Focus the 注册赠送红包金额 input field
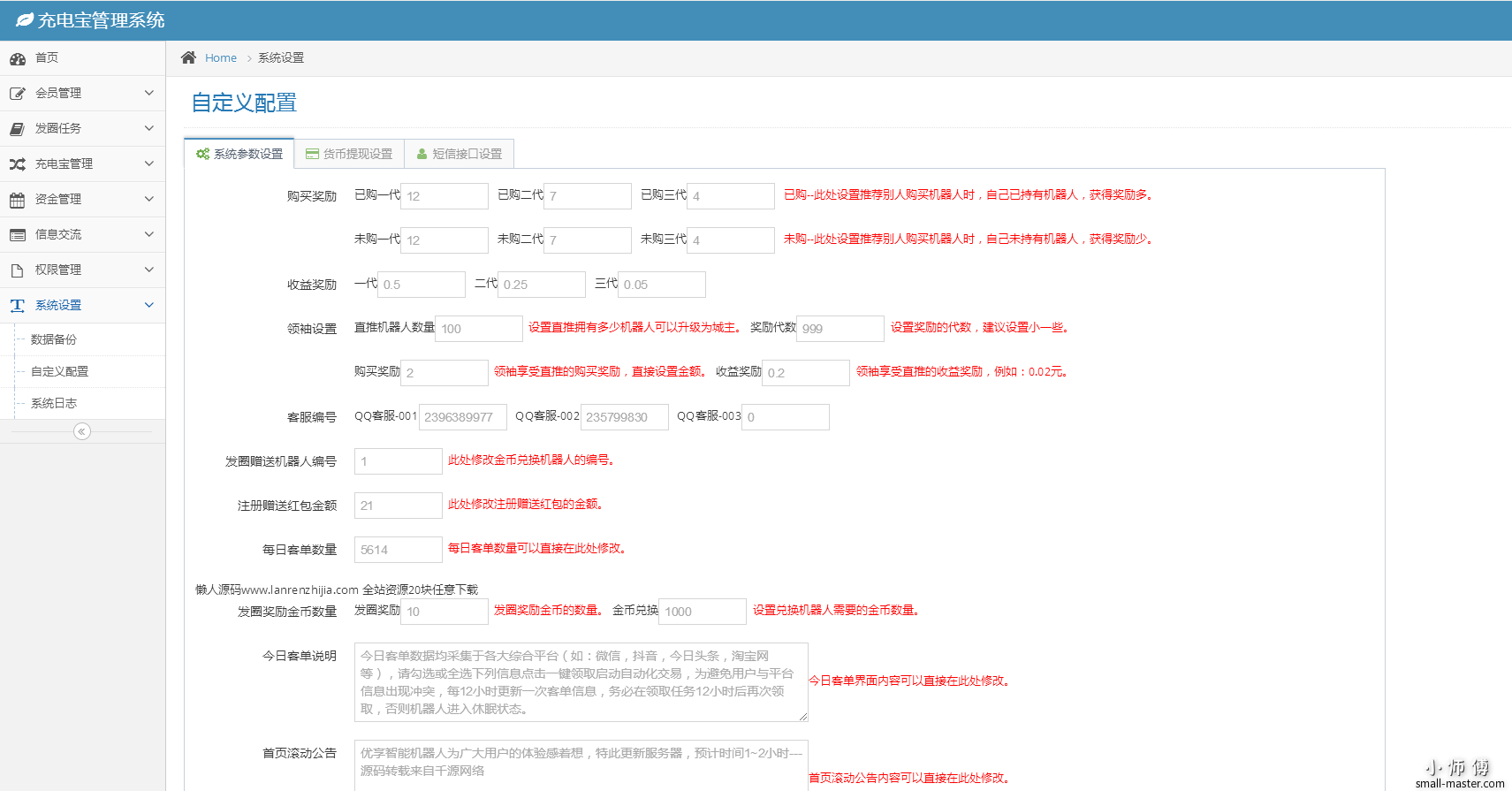The width and height of the screenshot is (1512, 791). coord(399,506)
